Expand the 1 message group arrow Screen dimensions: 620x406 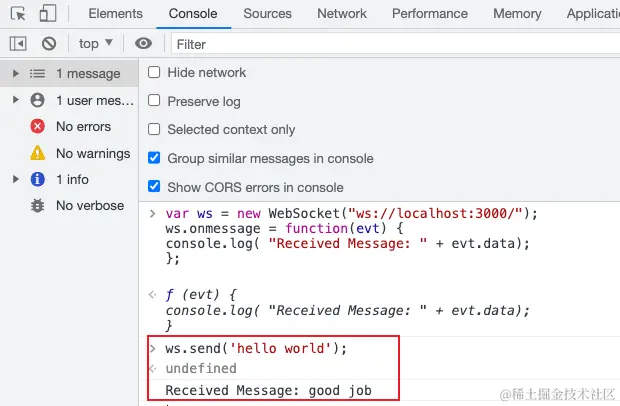coord(15,74)
